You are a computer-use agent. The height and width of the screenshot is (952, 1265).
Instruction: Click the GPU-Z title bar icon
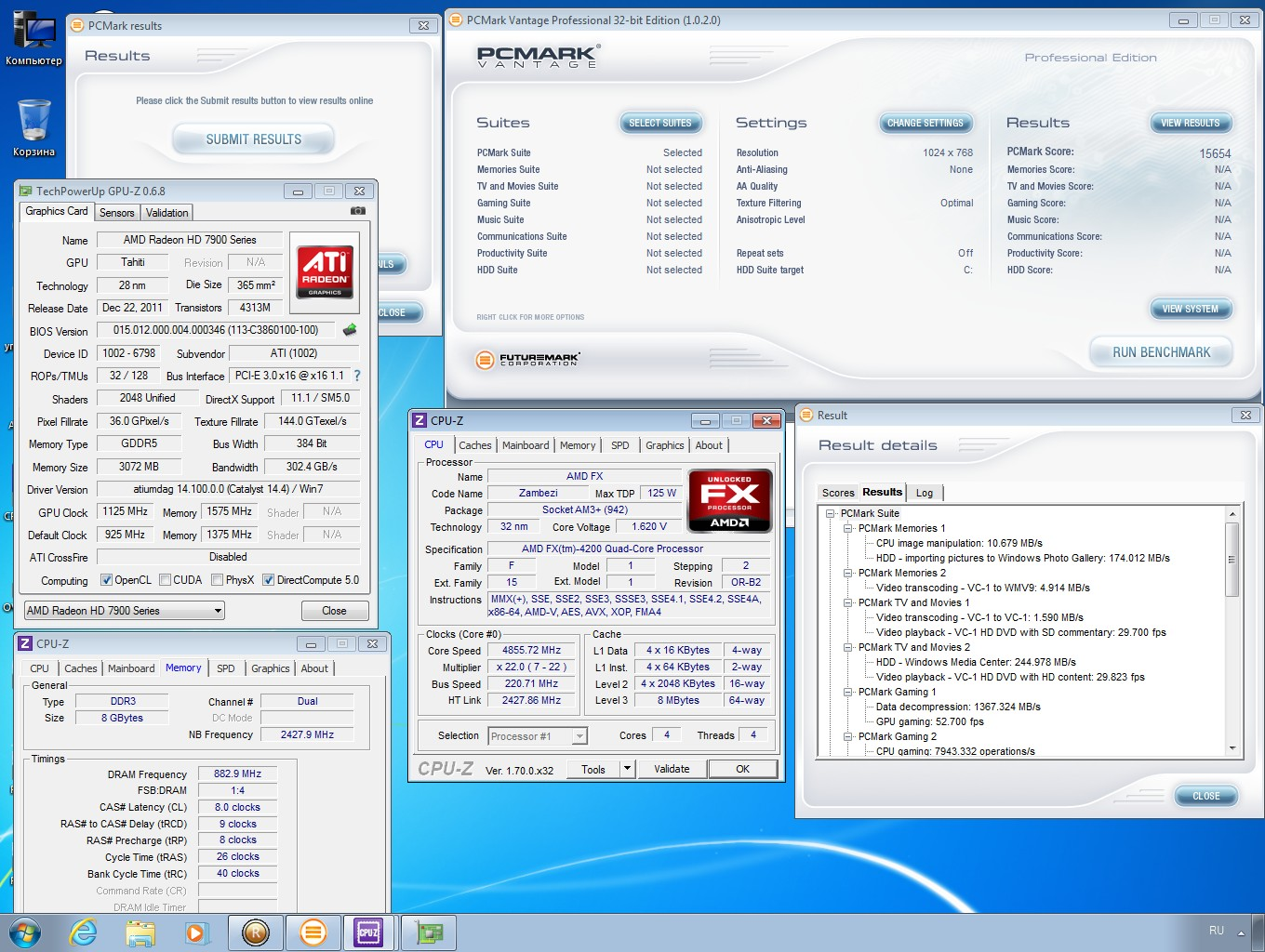click(26, 191)
